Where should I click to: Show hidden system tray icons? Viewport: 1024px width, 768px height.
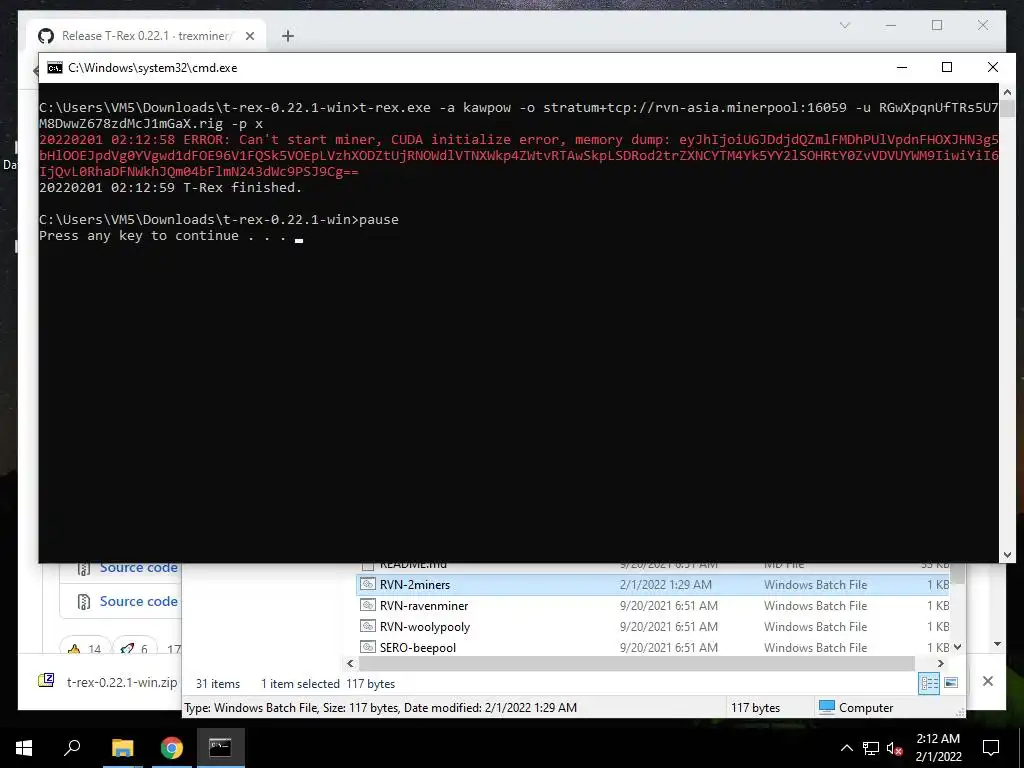point(846,748)
